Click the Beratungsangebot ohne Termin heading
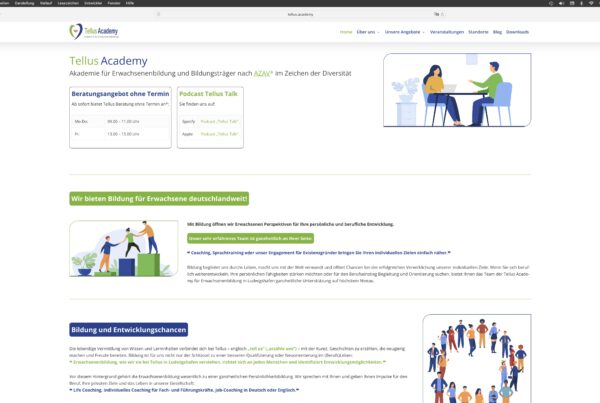This screenshot has height=403, width=600. coord(120,94)
